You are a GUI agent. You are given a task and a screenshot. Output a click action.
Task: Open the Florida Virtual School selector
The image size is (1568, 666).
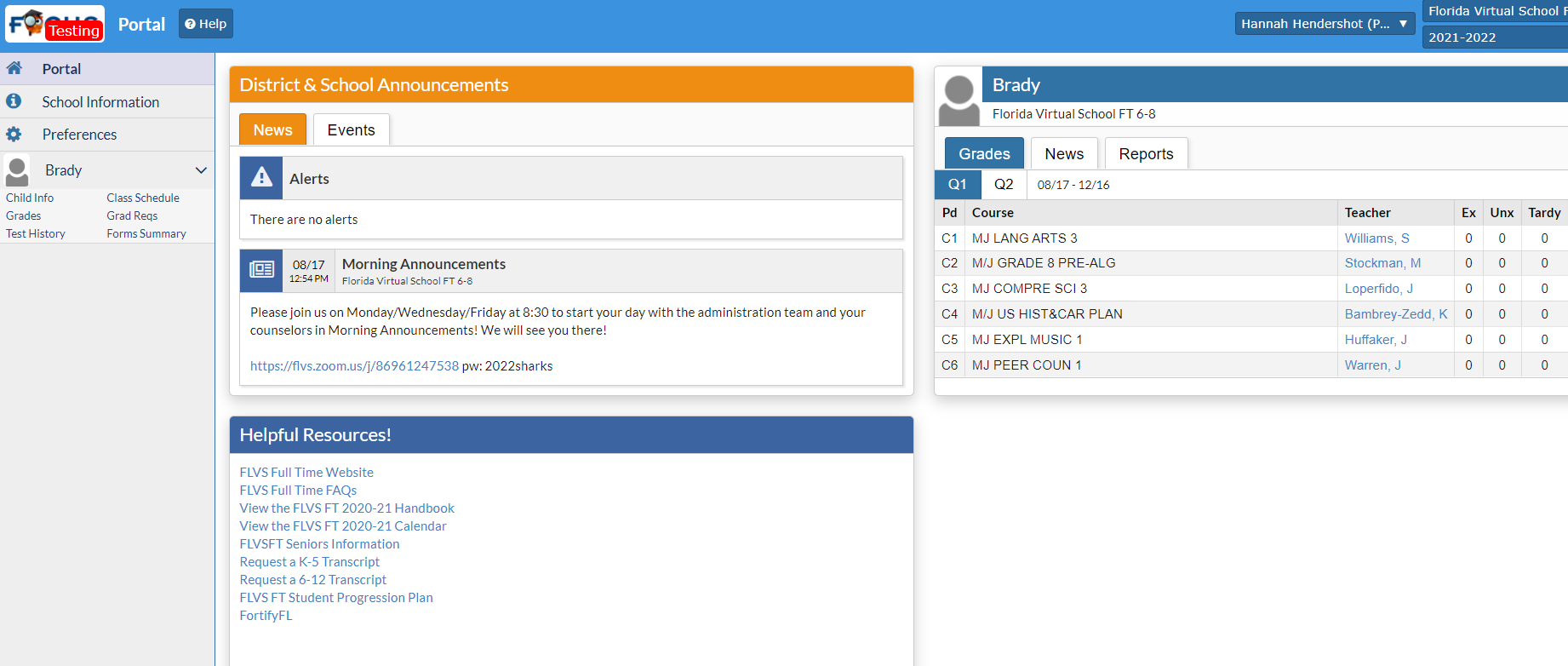[x=1495, y=11]
